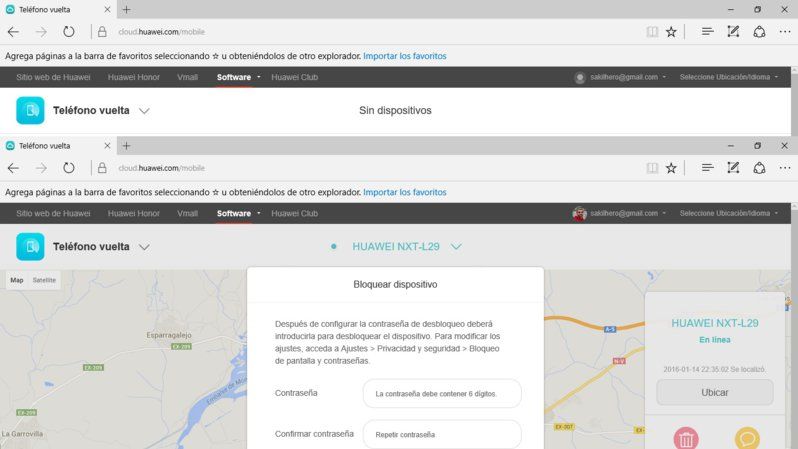Viewport: 798px width, 449px height.
Task: Click padlock icon in upper browser address bar
Action: pyautogui.click(x=102, y=32)
